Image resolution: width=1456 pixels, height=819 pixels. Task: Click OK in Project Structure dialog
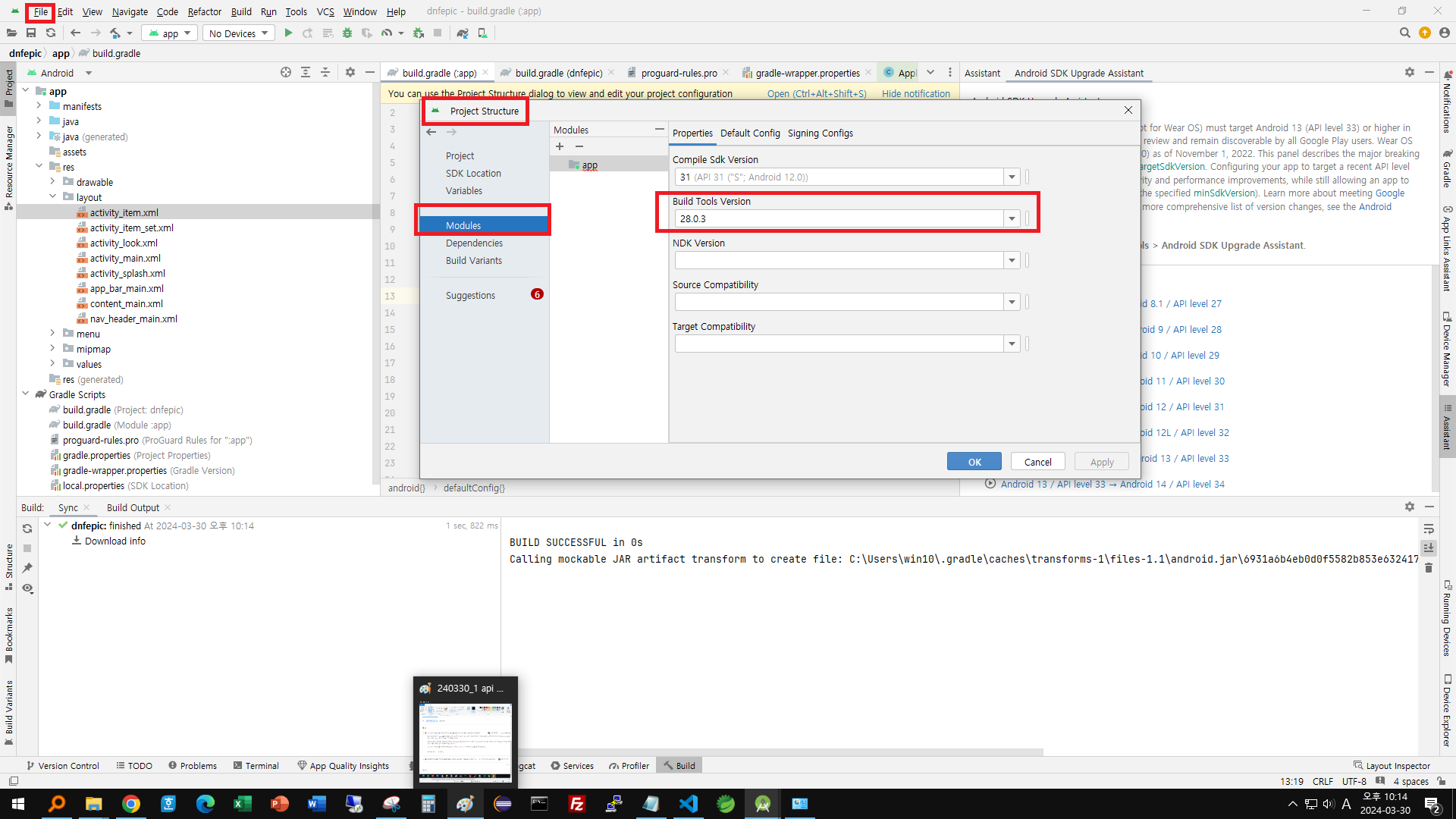tap(974, 462)
